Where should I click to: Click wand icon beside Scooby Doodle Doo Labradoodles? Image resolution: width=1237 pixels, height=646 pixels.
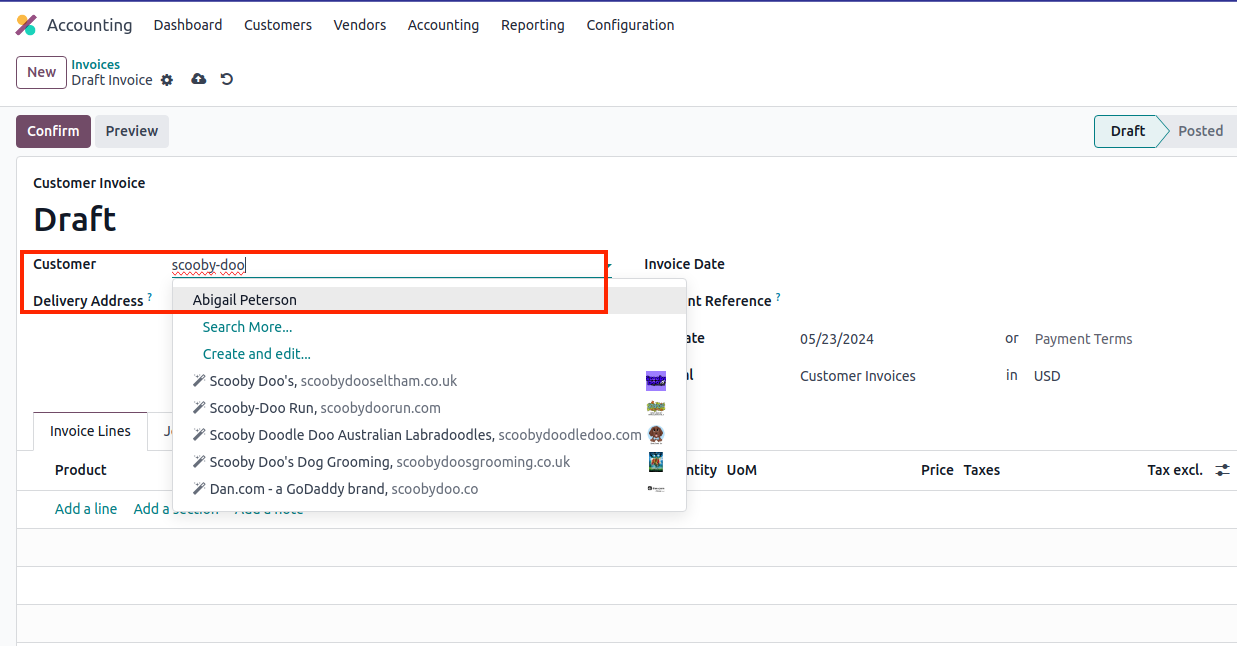point(199,435)
